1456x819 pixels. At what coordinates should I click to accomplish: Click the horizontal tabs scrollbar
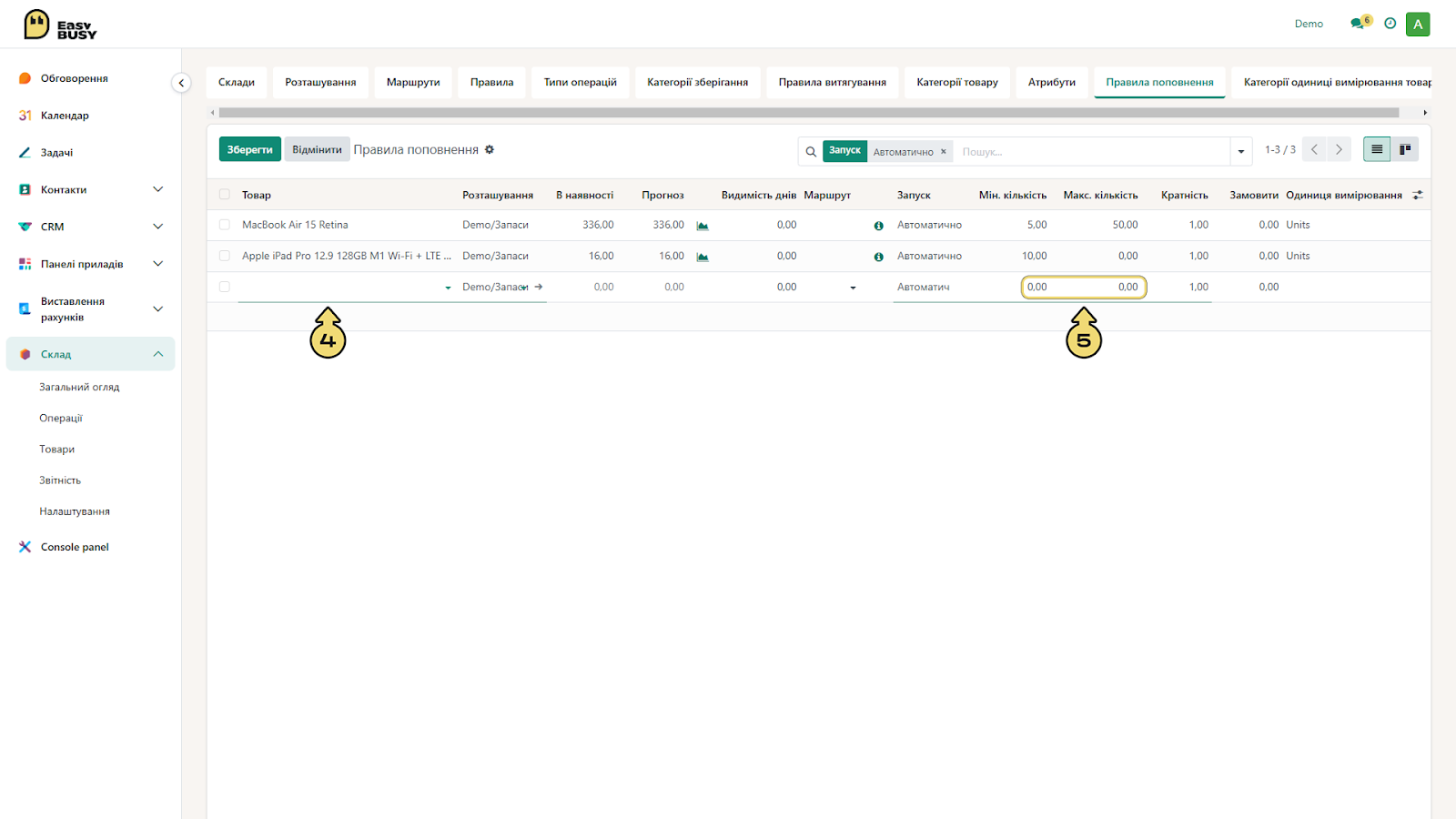(809, 113)
